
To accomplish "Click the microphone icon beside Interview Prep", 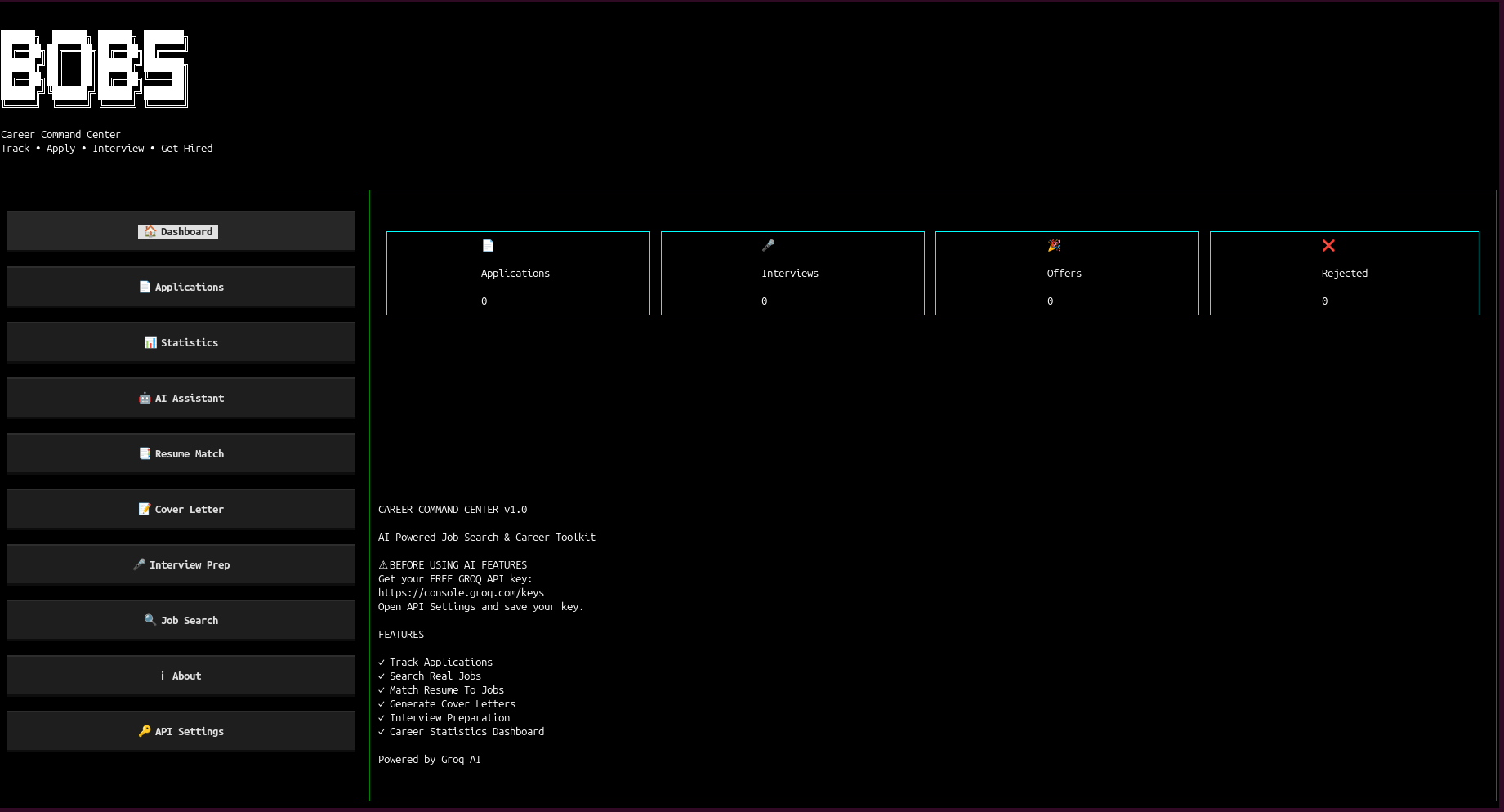I will coord(139,564).
